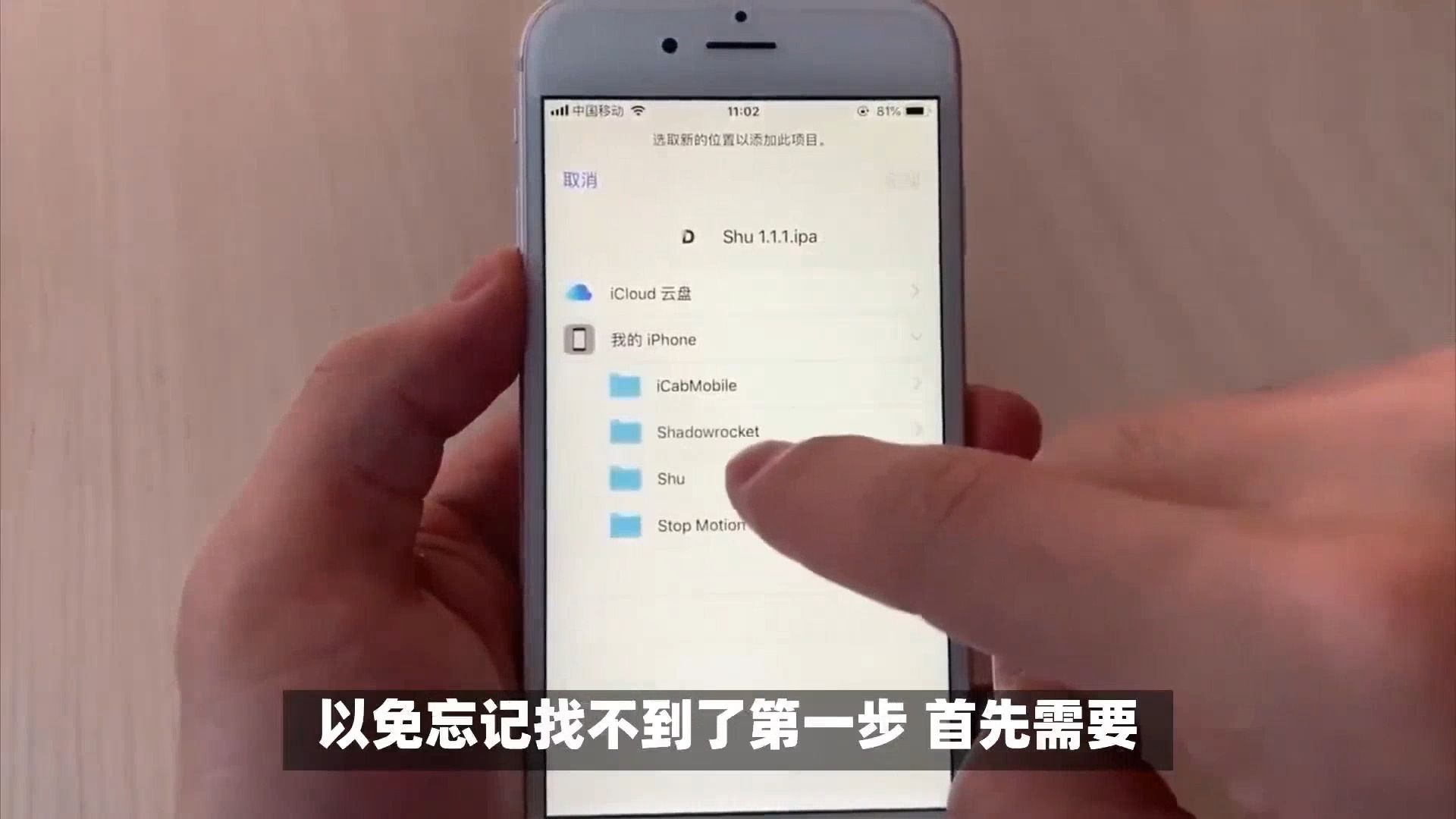This screenshot has height=819, width=1456.
Task: Select the Shu folder
Action: (669, 478)
